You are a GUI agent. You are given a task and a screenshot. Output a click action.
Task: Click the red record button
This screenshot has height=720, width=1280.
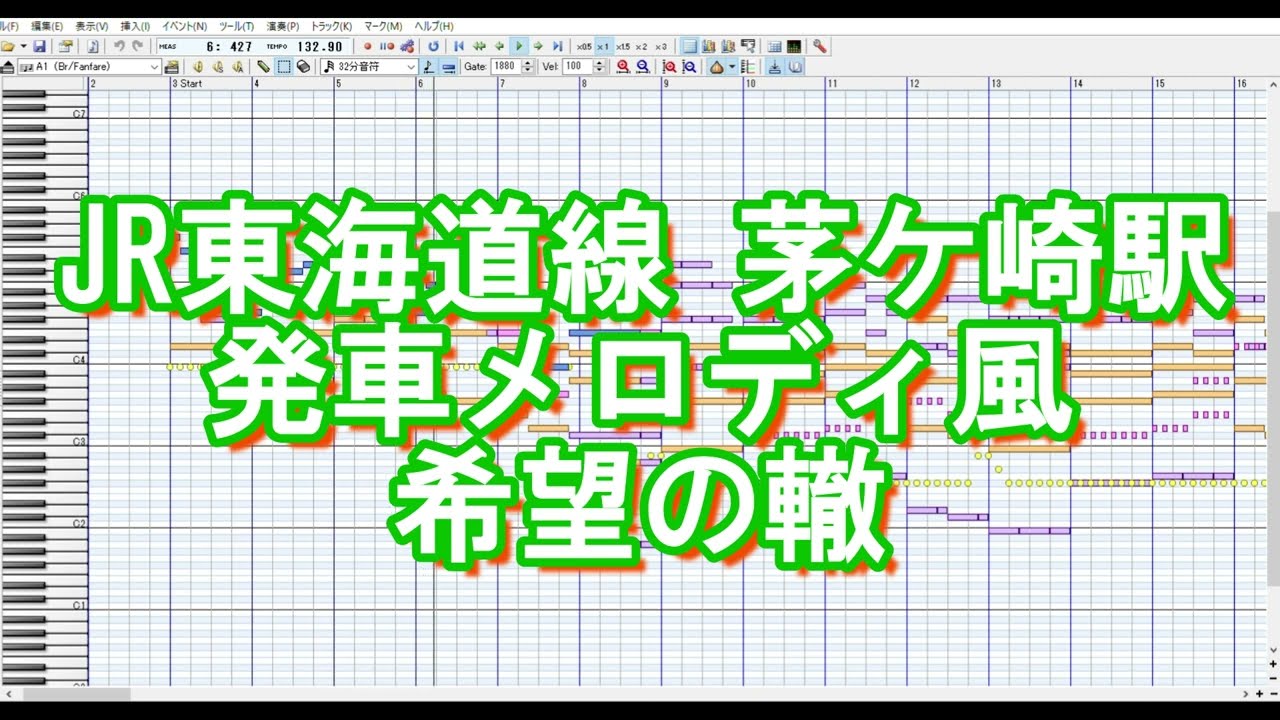[x=368, y=46]
